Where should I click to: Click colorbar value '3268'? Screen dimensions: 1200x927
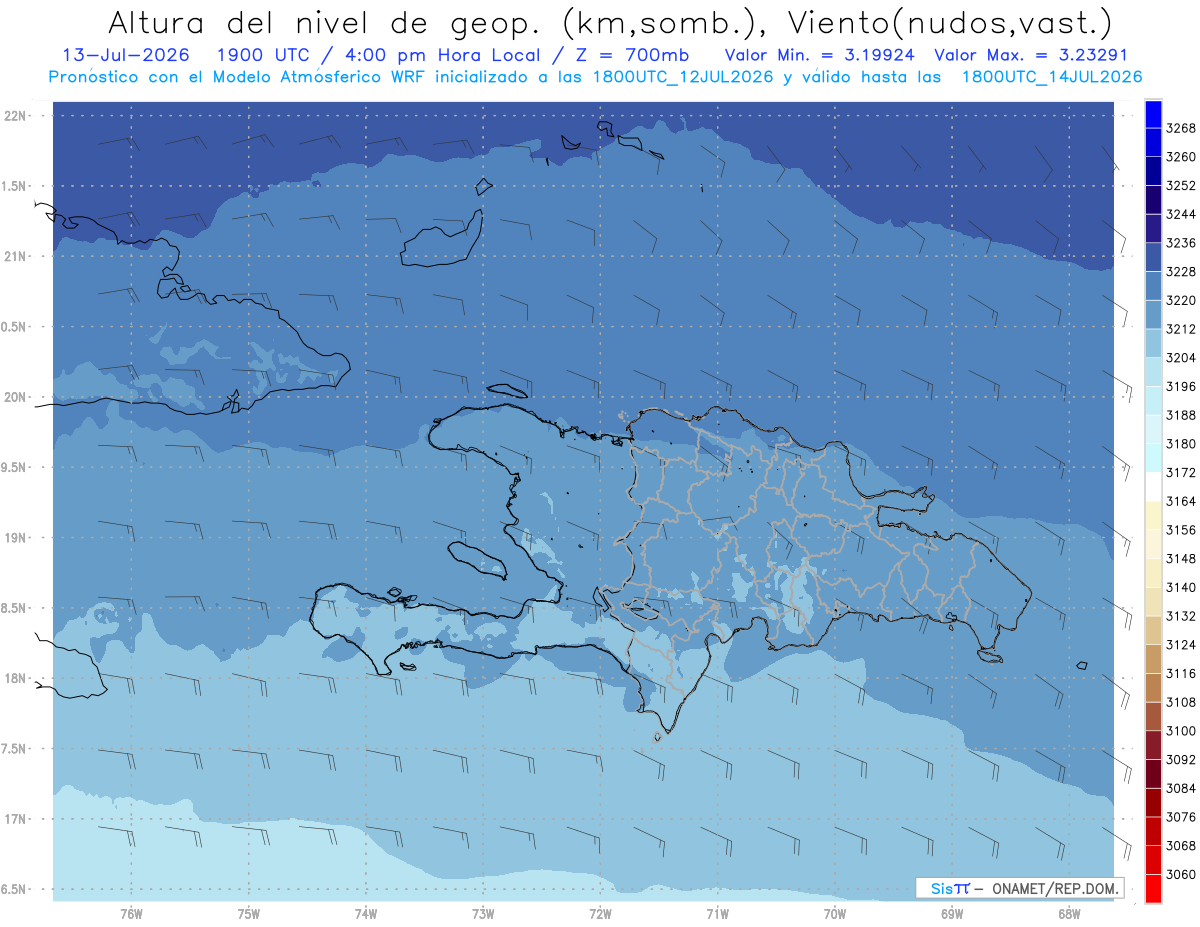[1181, 128]
